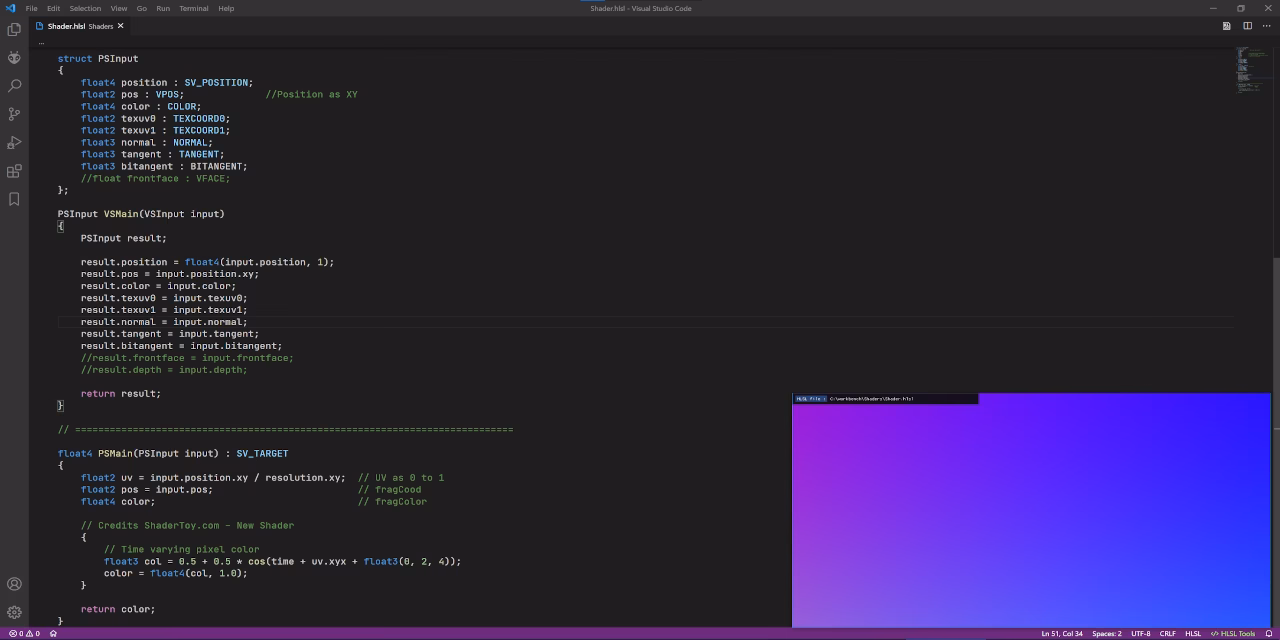
Task: Switch to the Shader.hlsl tab
Action: tap(66, 26)
